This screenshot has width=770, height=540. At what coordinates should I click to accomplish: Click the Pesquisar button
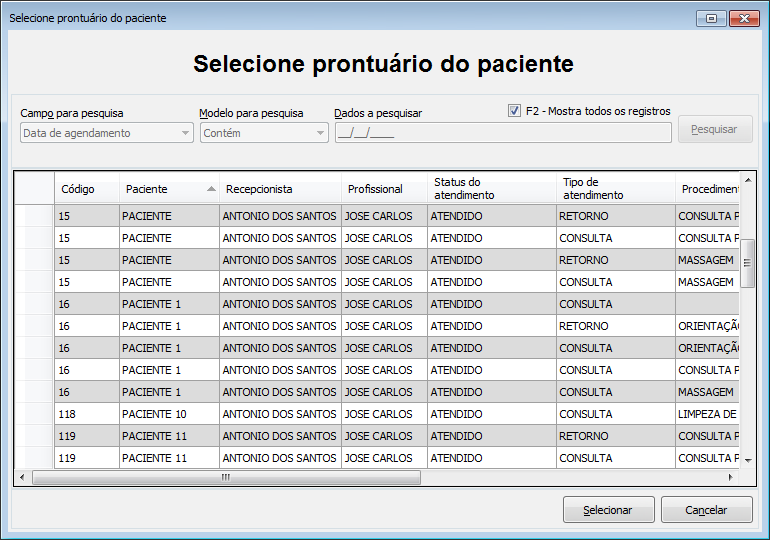715,129
